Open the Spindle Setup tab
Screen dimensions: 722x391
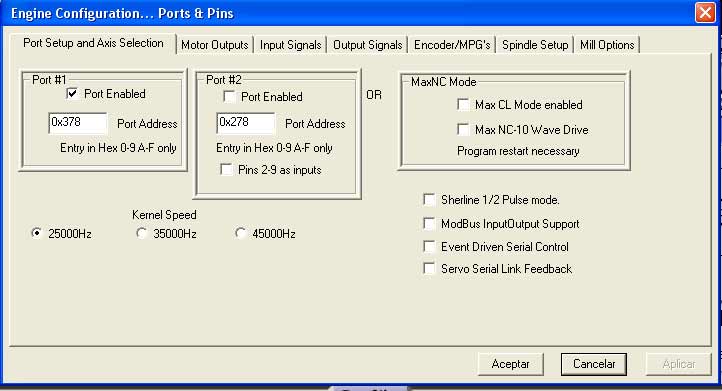[x=535, y=45]
